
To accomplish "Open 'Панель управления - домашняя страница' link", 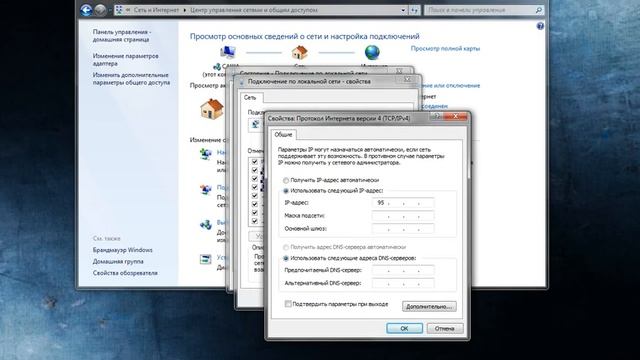I will [x=122, y=36].
